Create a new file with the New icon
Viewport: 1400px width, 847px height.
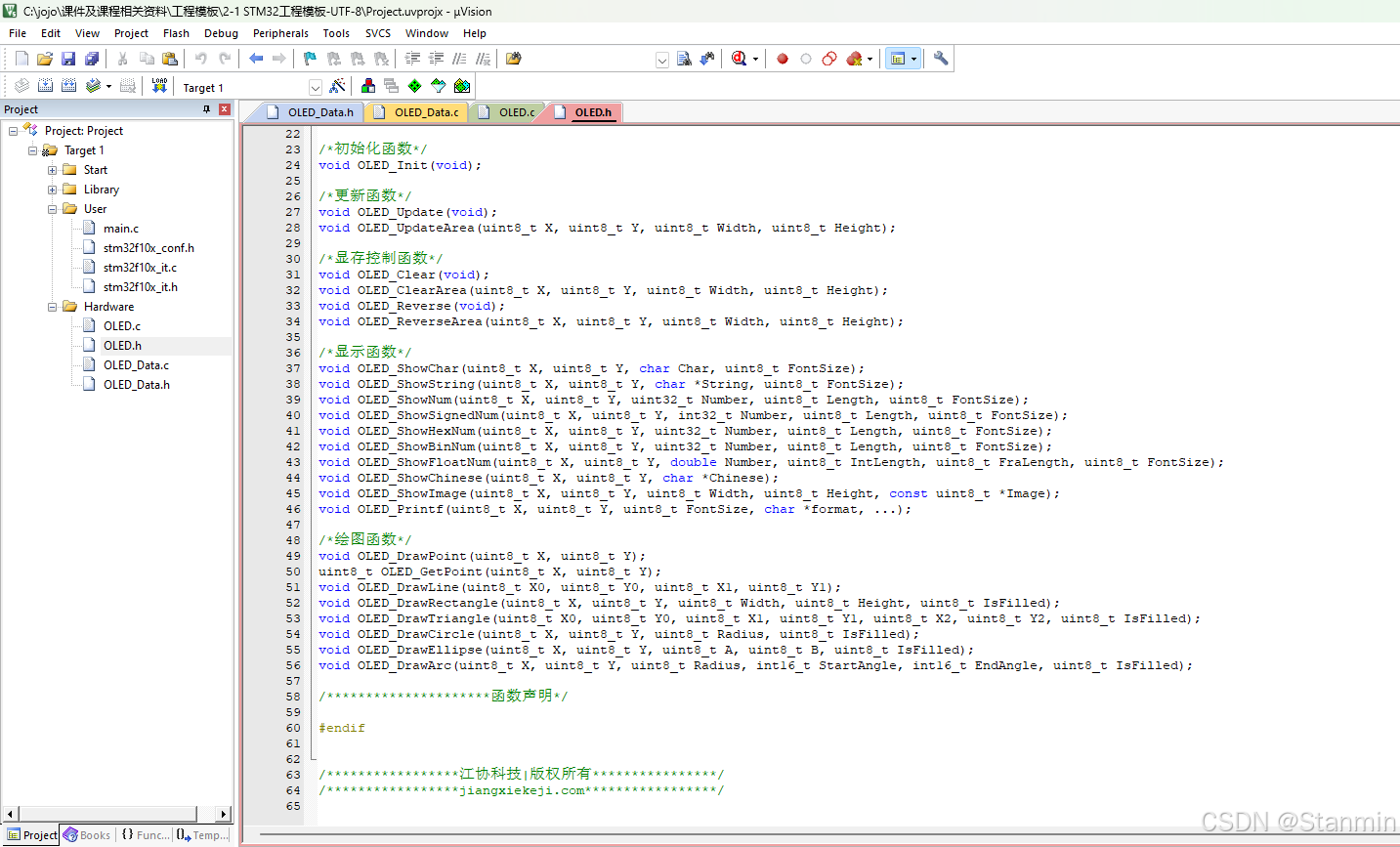[21, 59]
